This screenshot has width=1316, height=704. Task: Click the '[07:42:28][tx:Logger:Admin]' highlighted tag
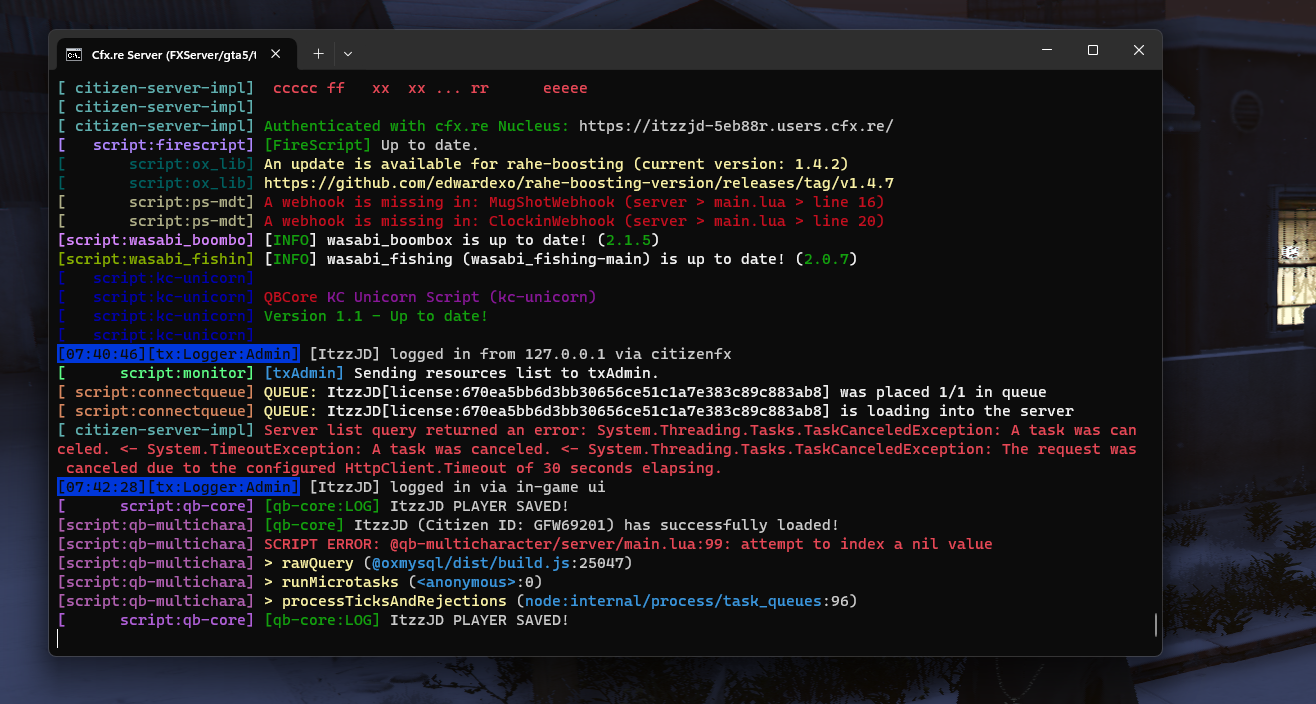click(x=178, y=487)
